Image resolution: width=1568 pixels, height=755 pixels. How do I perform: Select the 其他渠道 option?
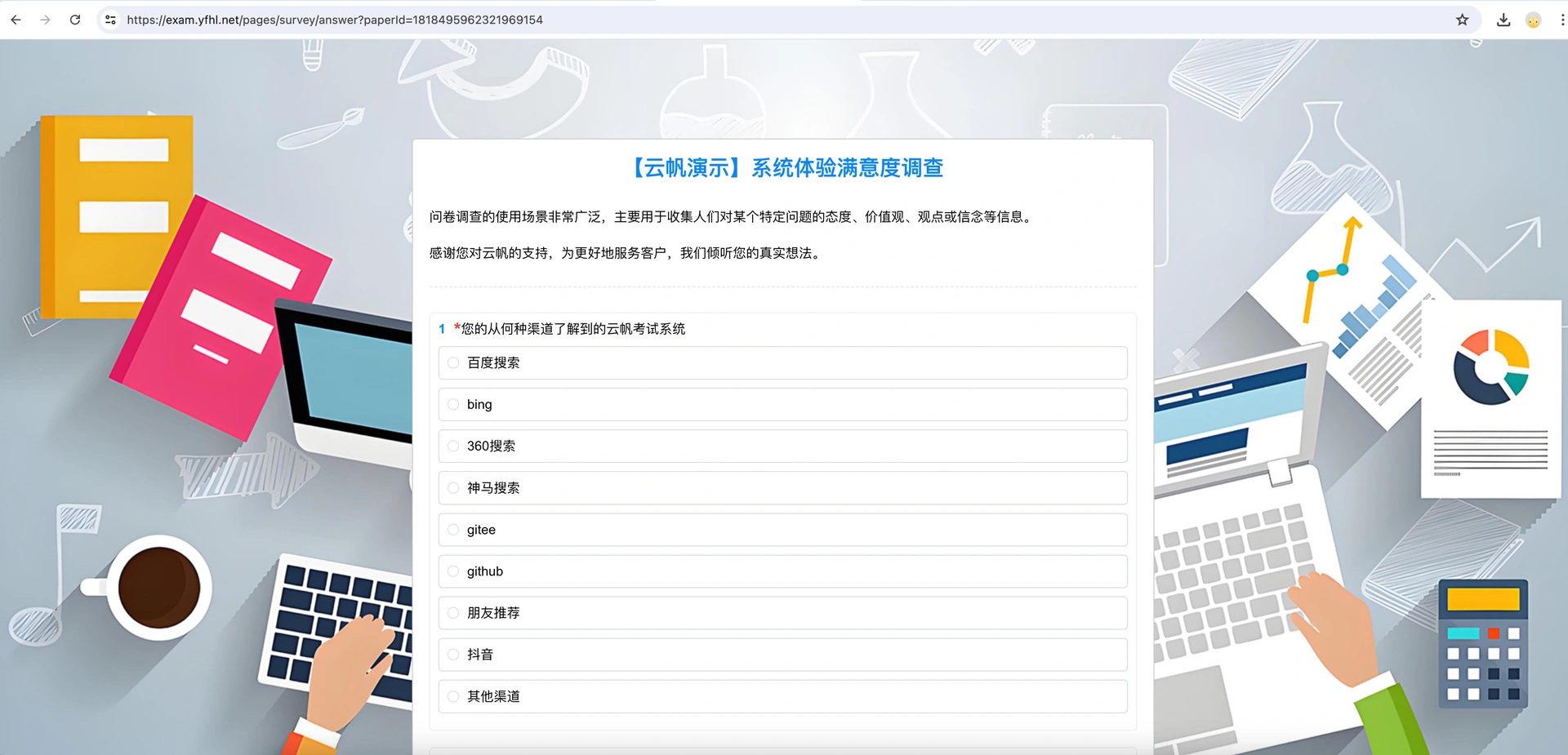tap(783, 696)
